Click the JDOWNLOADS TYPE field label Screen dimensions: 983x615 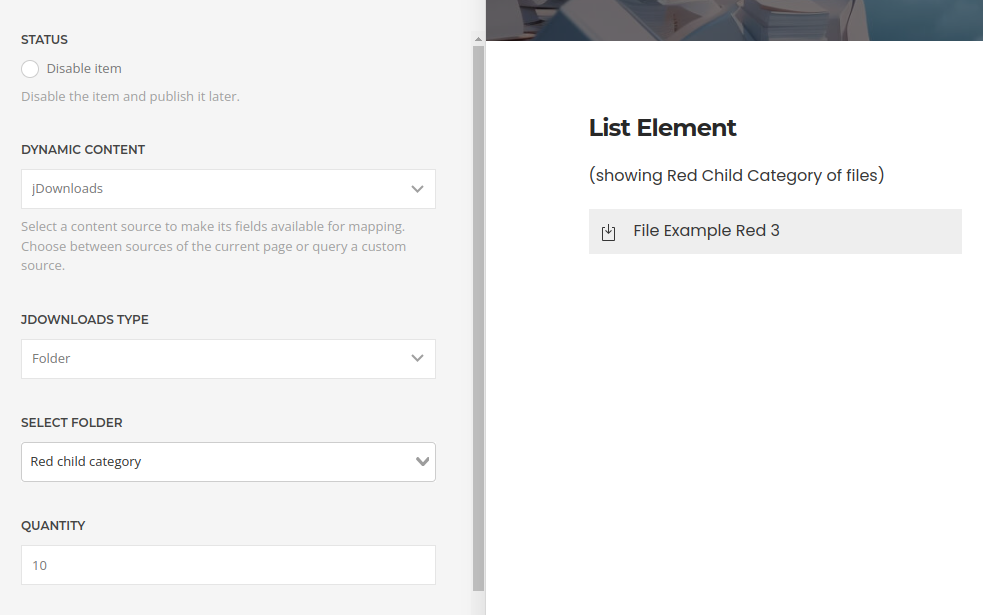85,319
